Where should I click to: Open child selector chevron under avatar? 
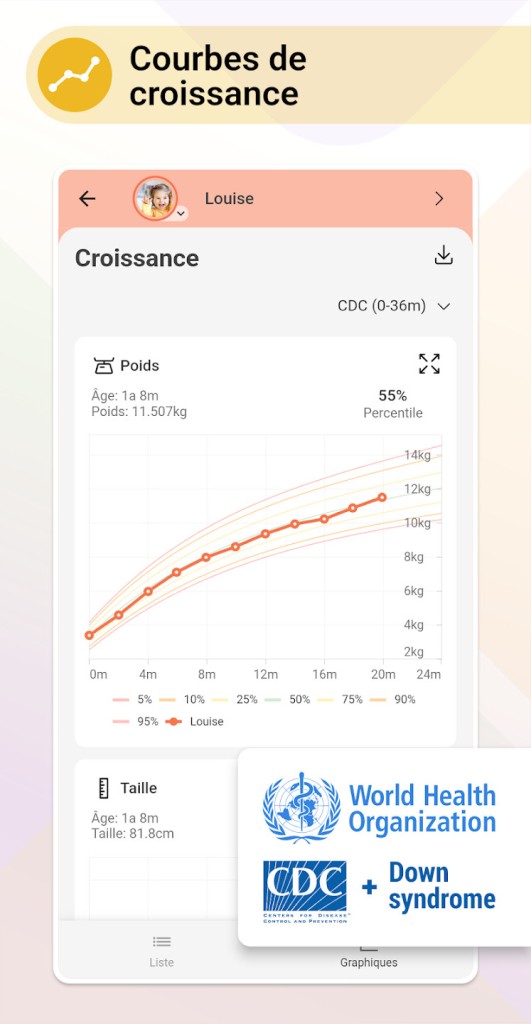click(x=181, y=213)
